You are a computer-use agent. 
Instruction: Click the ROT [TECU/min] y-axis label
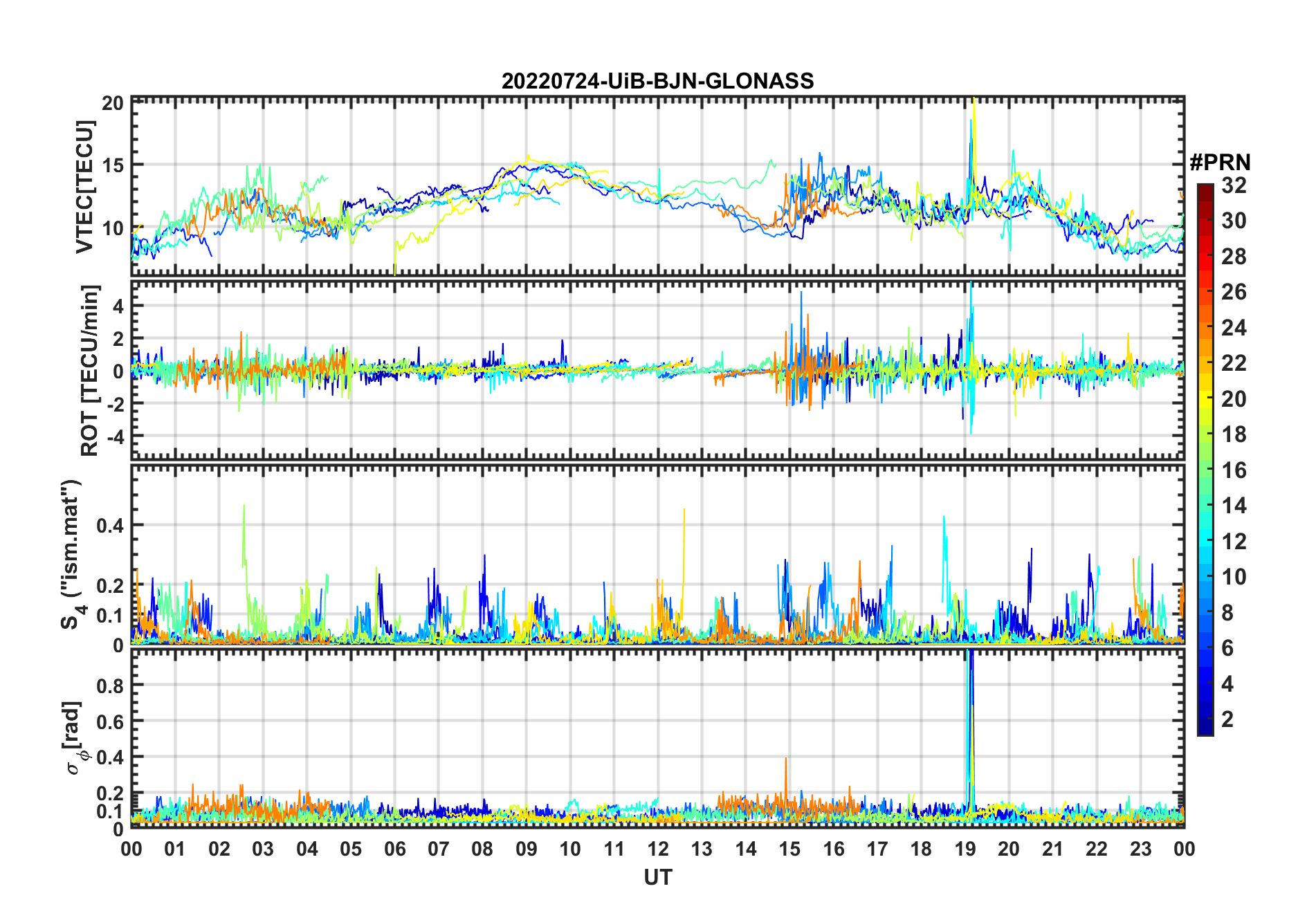tap(89, 370)
